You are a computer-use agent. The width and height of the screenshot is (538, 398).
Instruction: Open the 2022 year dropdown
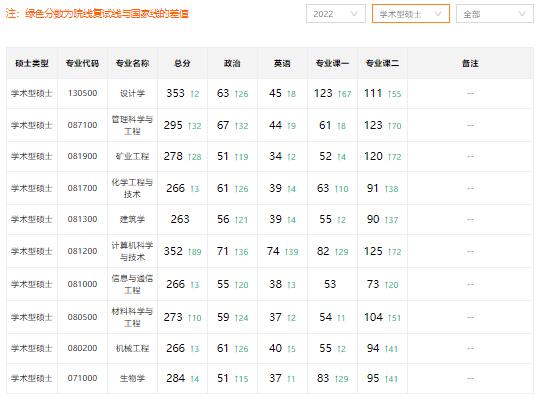point(336,14)
